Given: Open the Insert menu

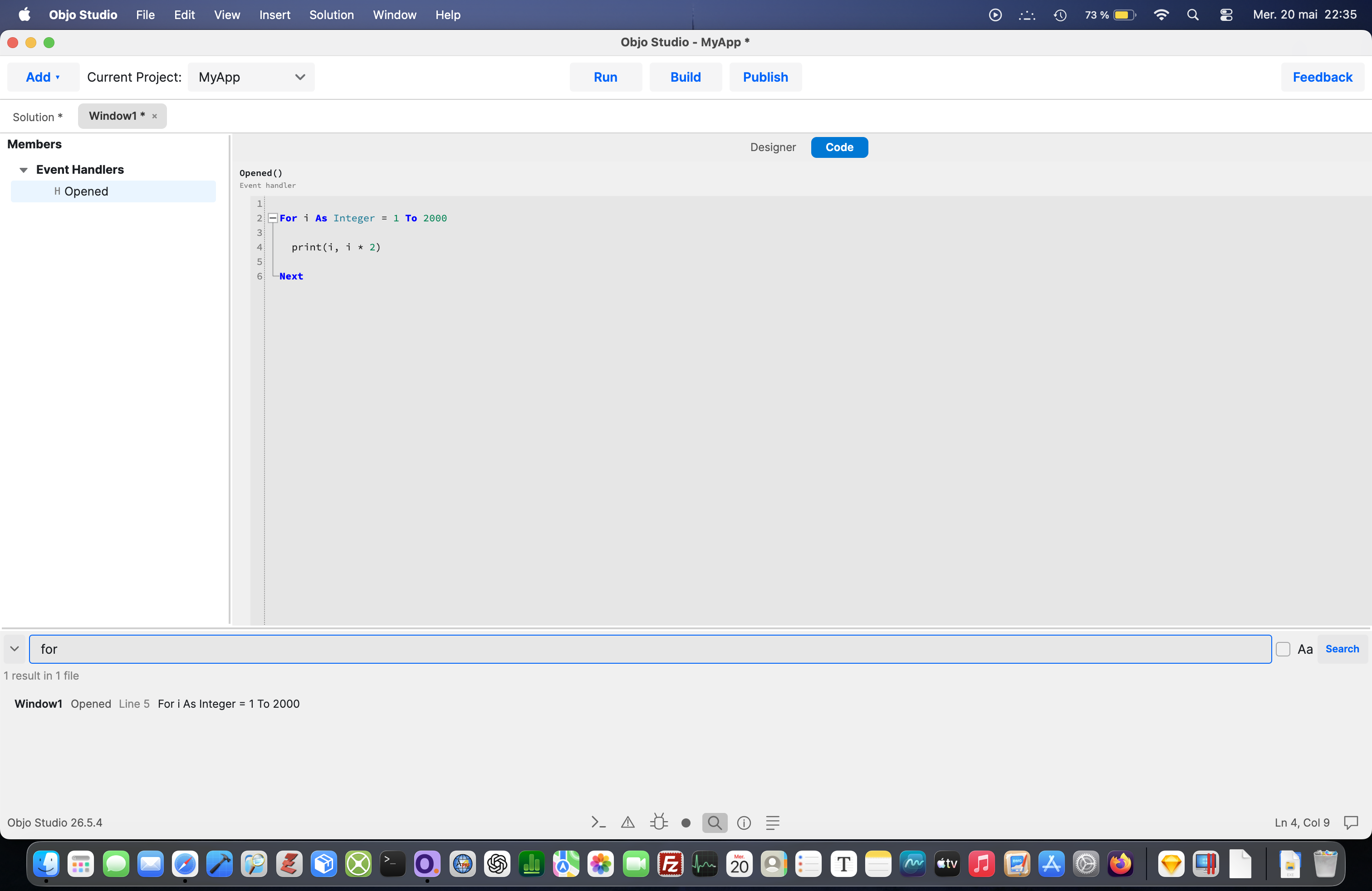Looking at the screenshot, I should coord(274,15).
